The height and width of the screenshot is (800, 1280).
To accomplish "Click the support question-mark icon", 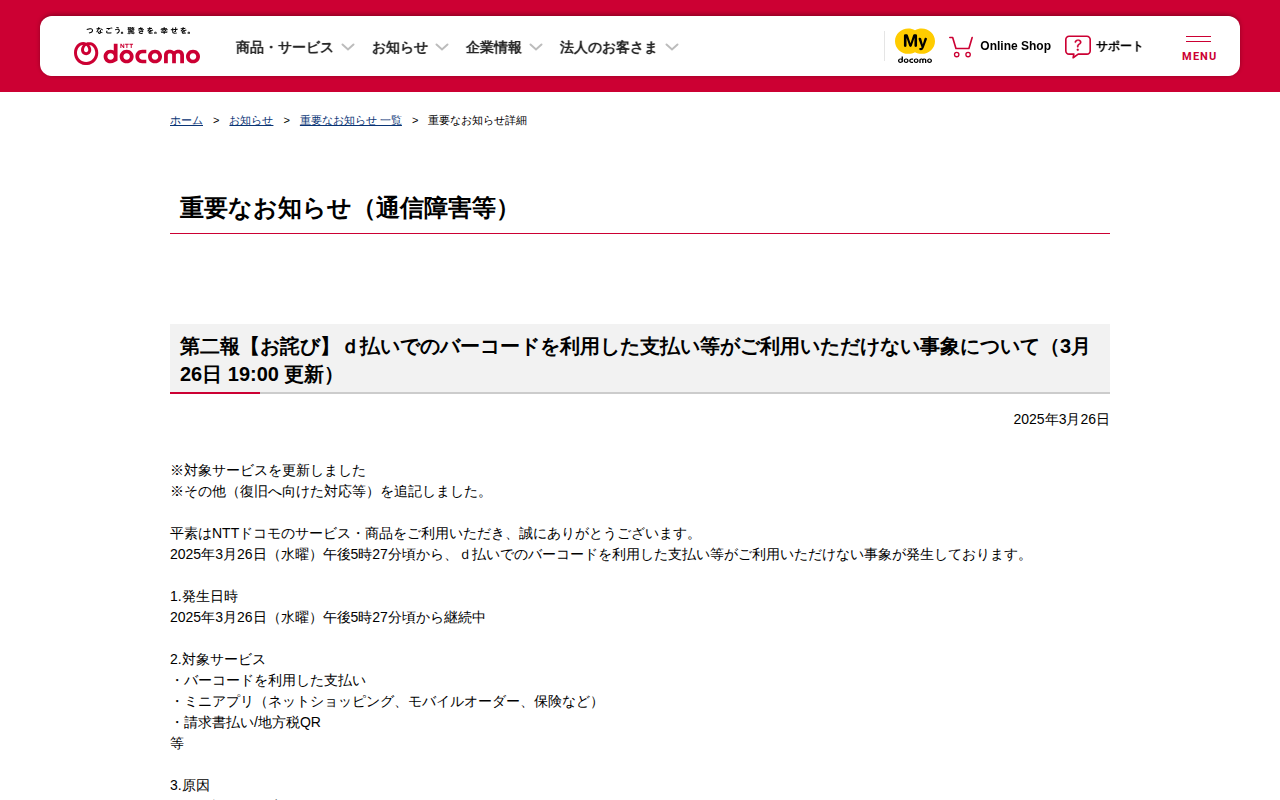I will [1078, 46].
